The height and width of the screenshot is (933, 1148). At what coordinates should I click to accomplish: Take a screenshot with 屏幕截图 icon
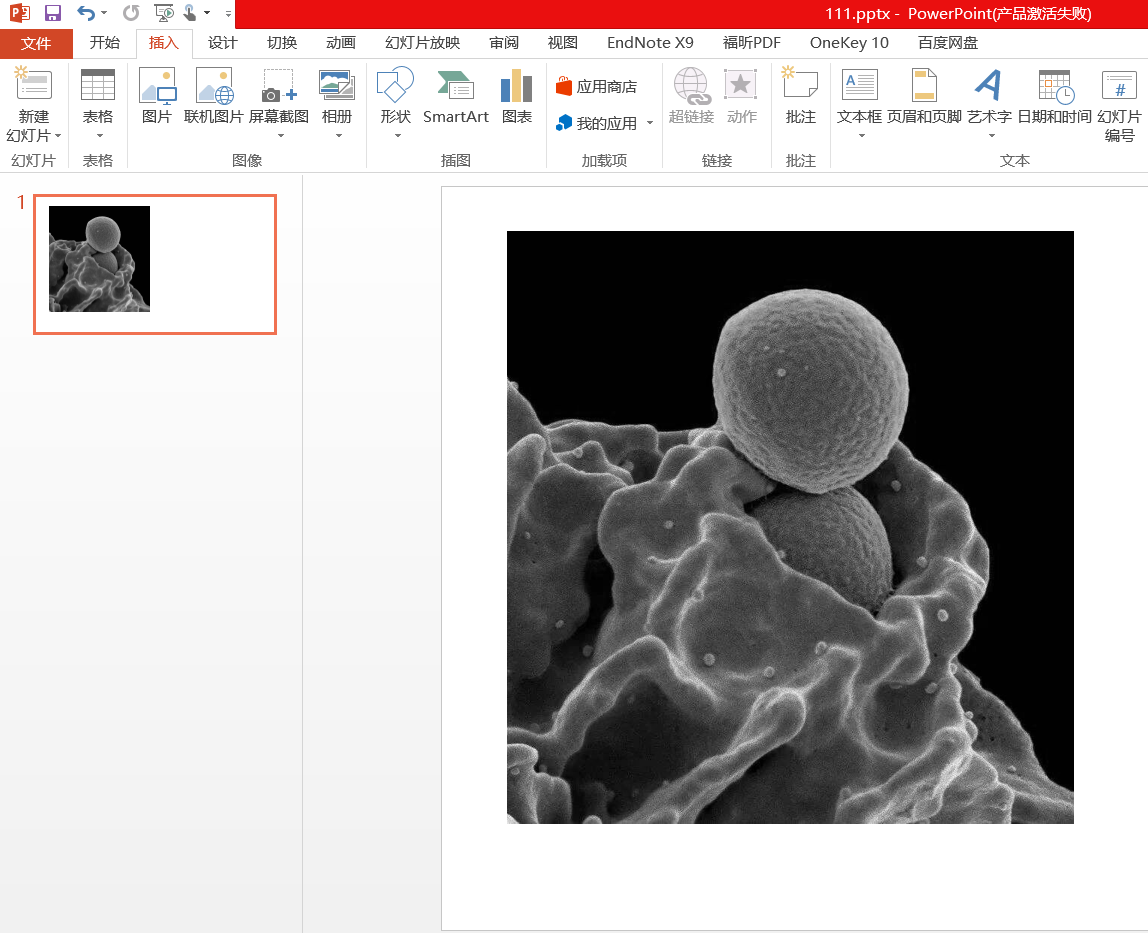pyautogui.click(x=279, y=86)
